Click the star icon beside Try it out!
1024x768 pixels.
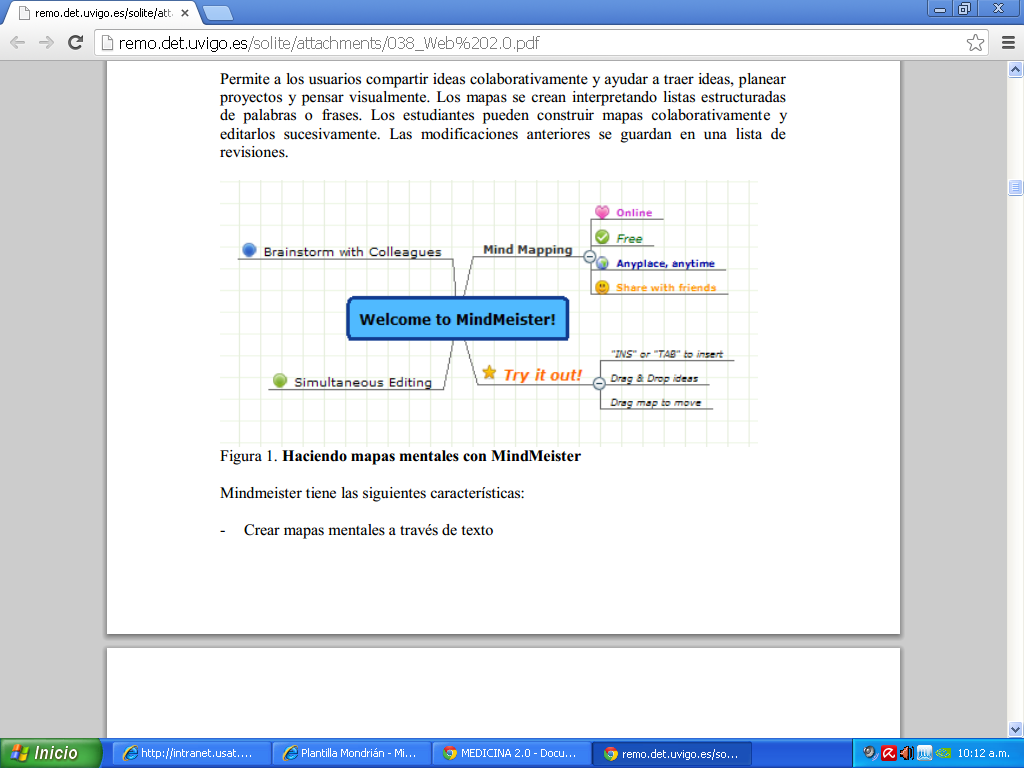click(489, 373)
